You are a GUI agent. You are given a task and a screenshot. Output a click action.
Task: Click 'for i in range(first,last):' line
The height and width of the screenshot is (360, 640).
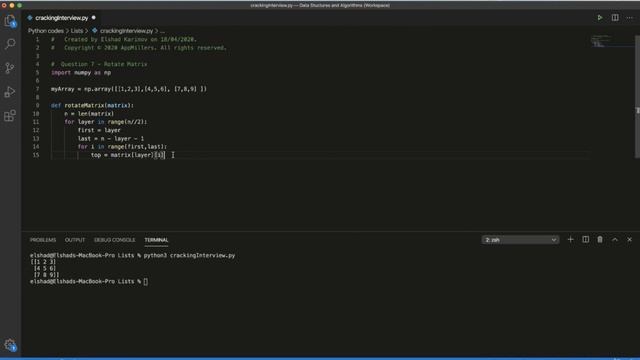coord(122,147)
